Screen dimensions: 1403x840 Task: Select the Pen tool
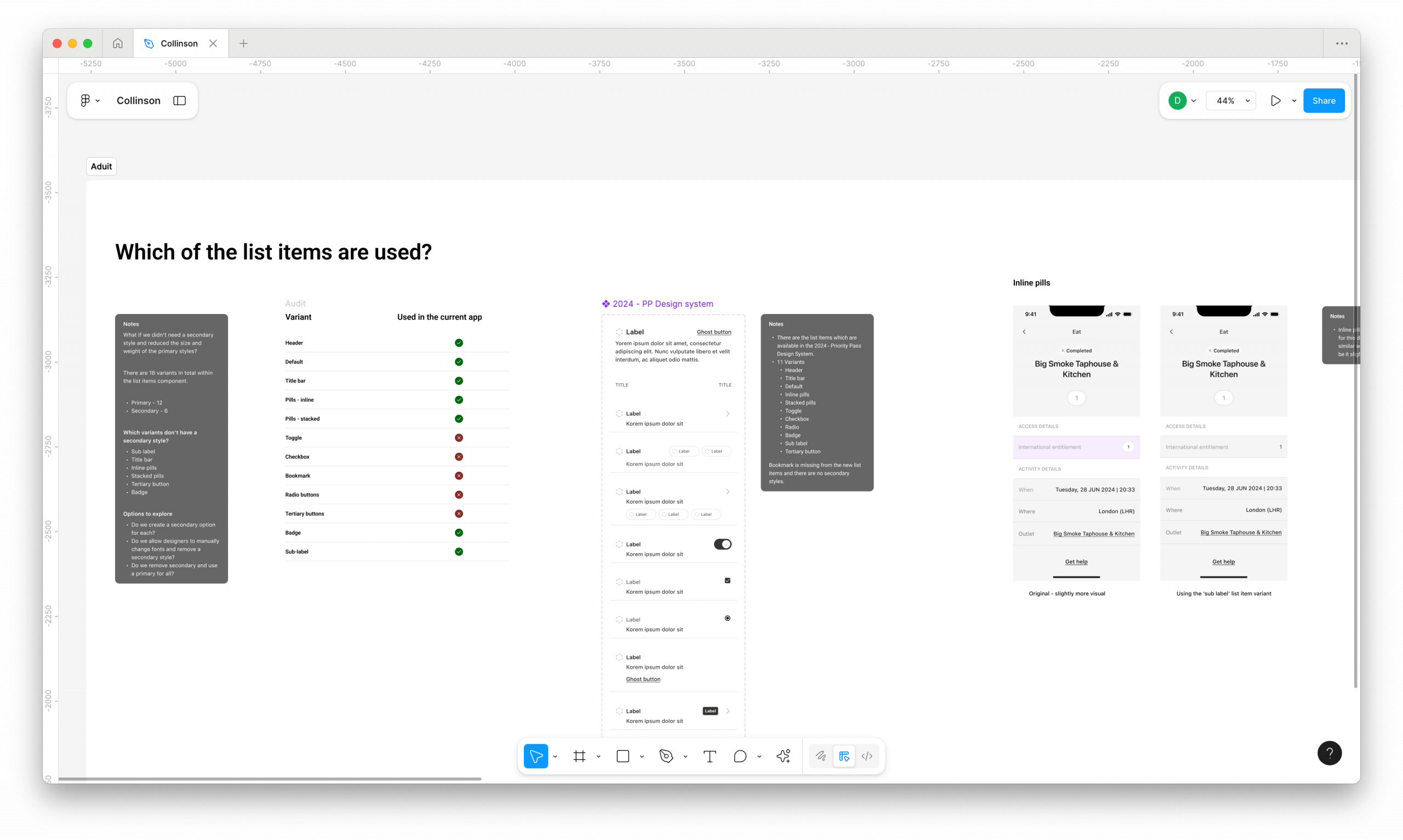click(666, 756)
